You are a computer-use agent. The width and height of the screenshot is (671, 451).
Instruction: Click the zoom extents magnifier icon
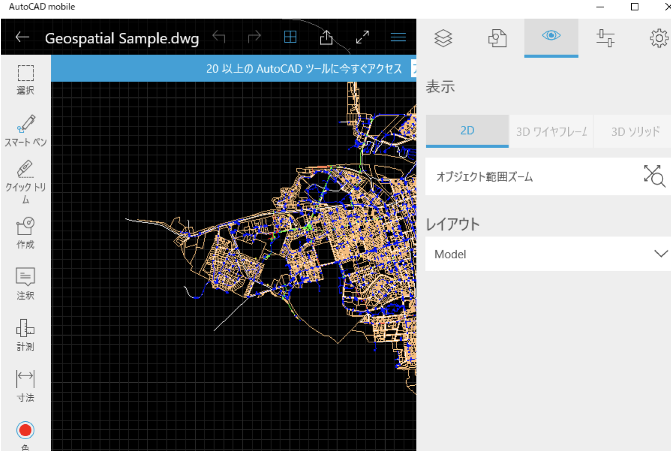point(654,176)
